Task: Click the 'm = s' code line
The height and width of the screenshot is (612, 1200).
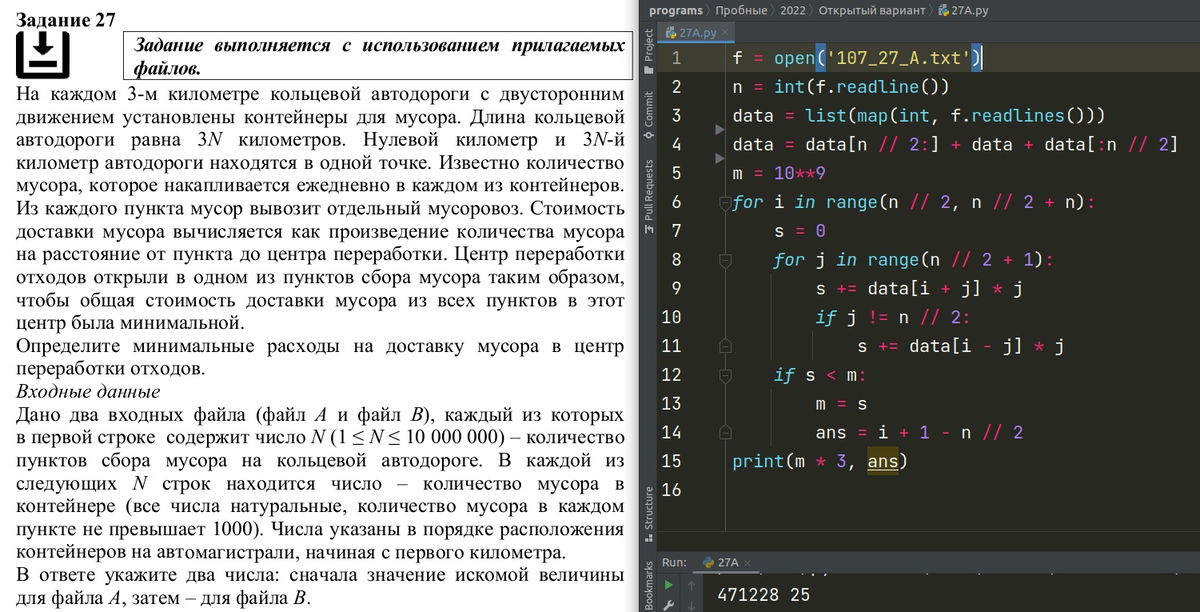Action: (840, 405)
